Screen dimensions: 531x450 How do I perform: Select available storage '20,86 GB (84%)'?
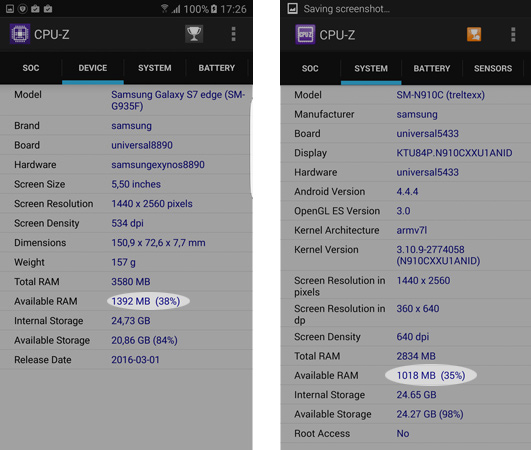tap(144, 340)
